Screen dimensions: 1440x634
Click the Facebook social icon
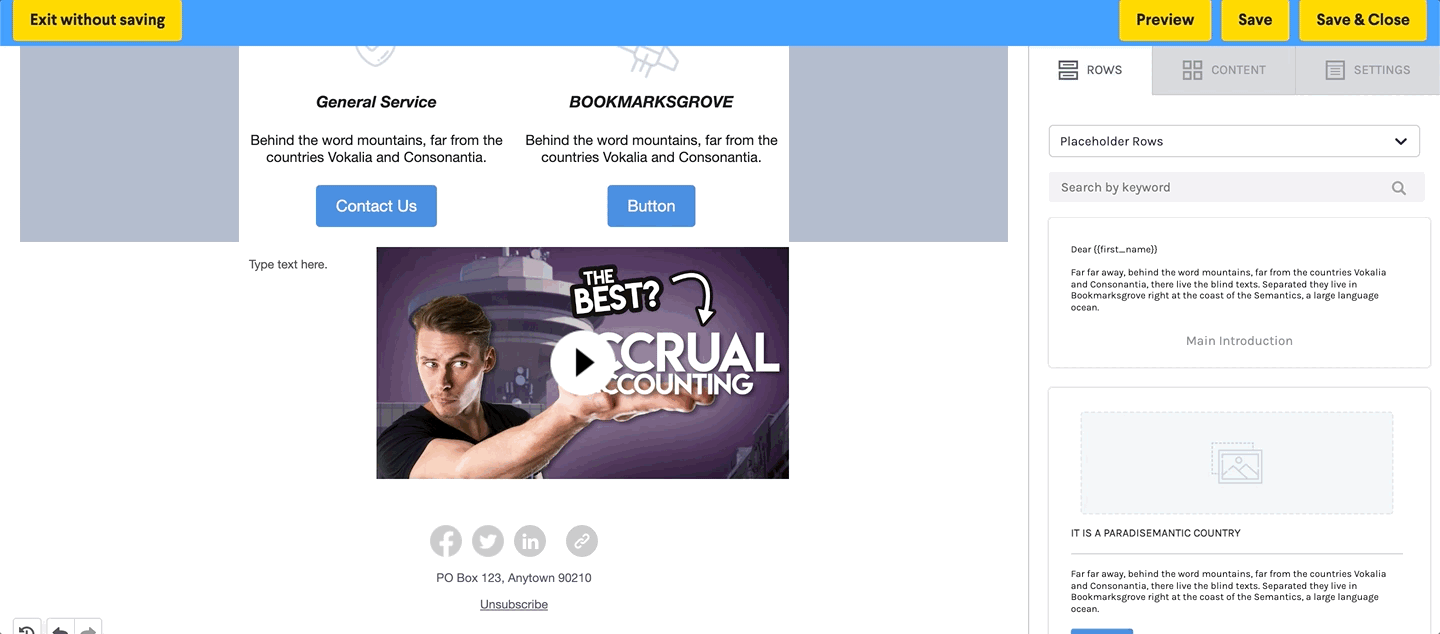coord(446,541)
